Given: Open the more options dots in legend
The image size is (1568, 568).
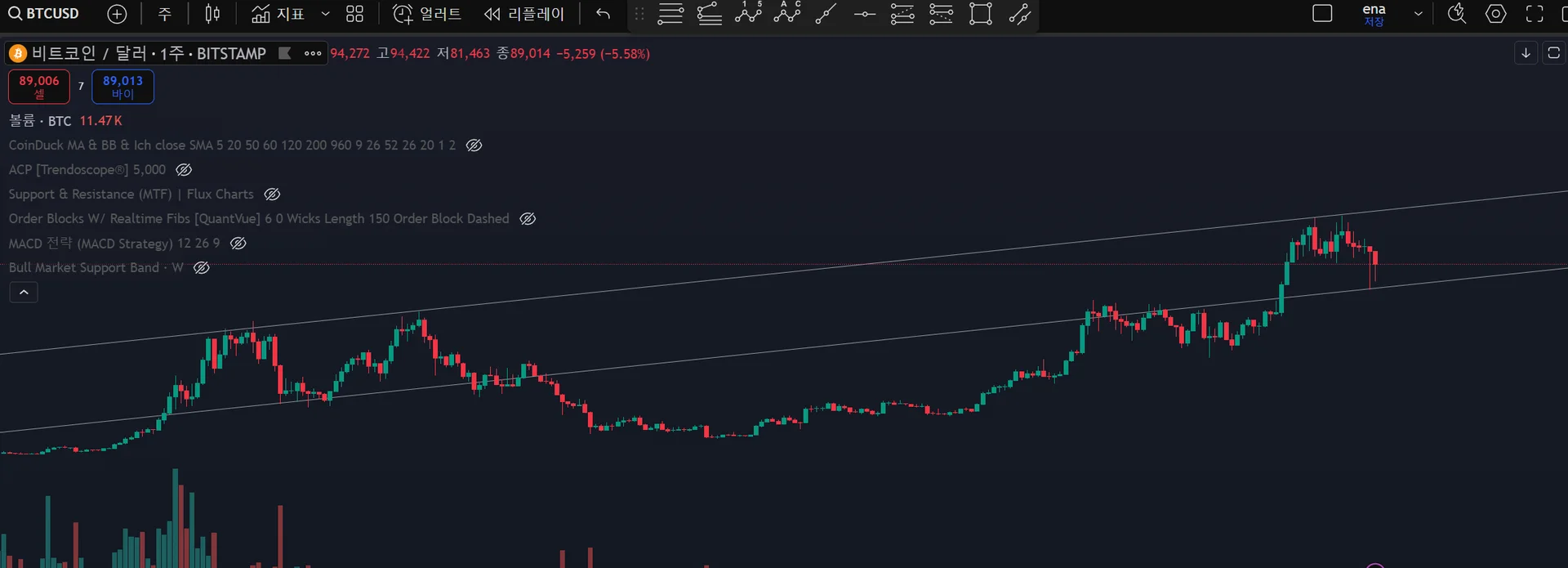Looking at the screenshot, I should (x=313, y=53).
